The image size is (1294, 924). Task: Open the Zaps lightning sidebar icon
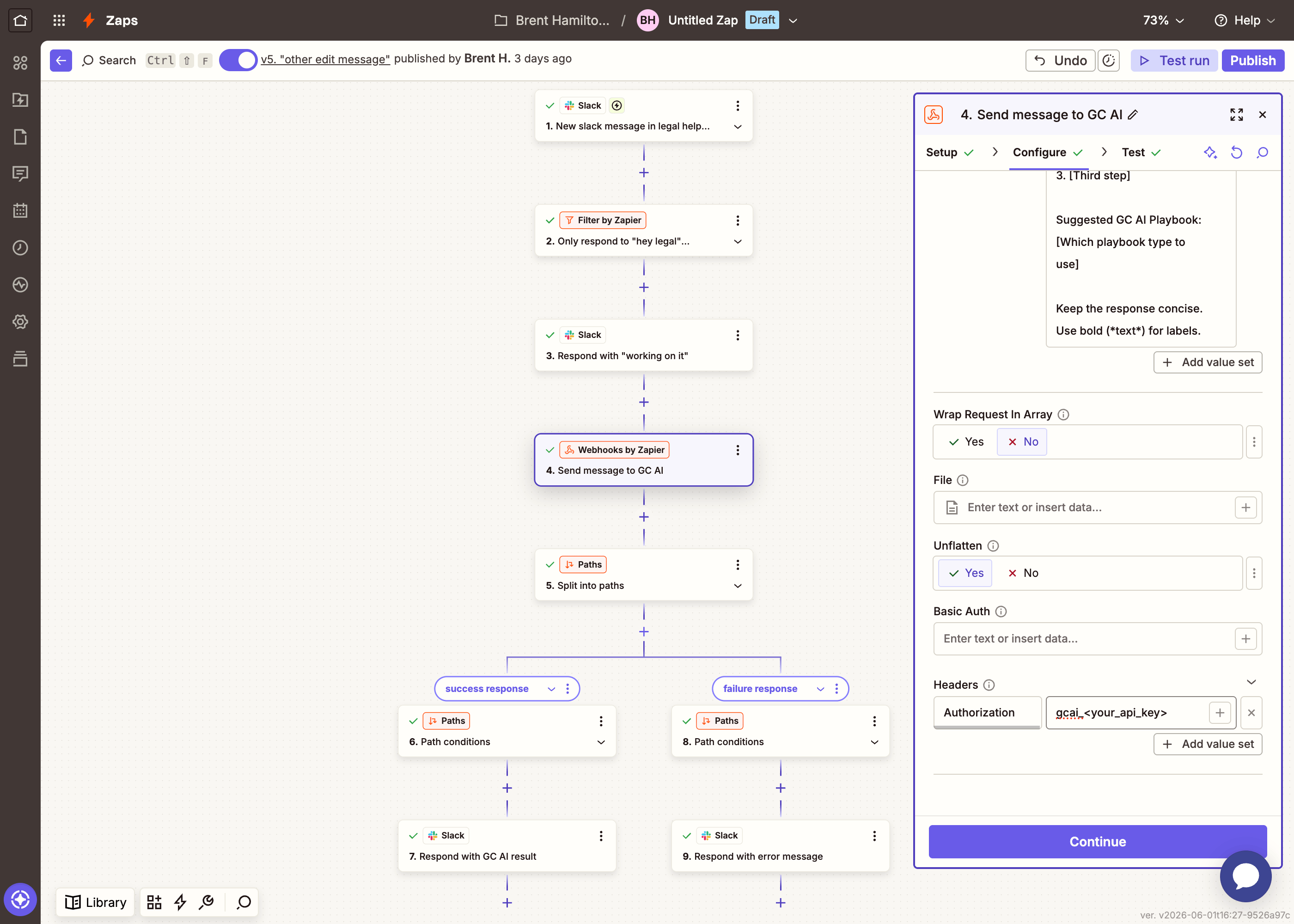(20, 99)
